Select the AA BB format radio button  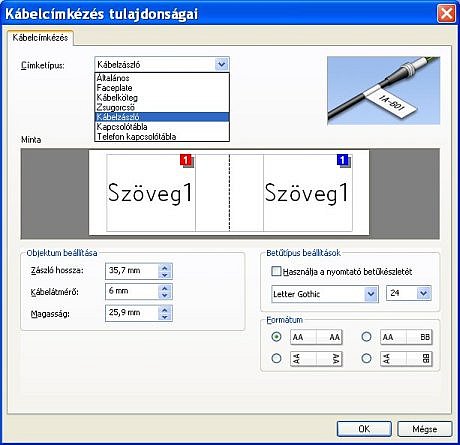click(x=366, y=337)
